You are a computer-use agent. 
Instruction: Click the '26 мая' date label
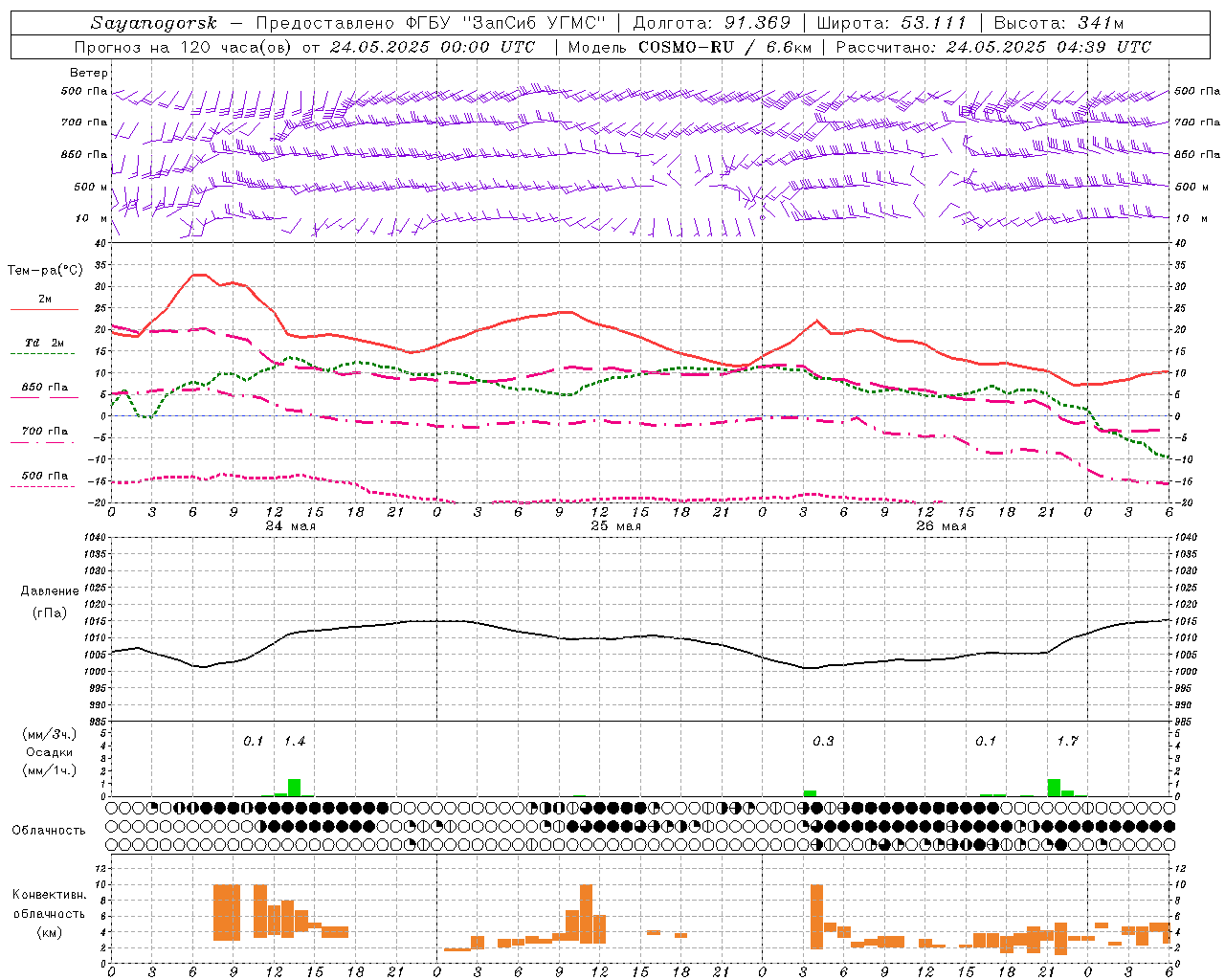(942, 525)
